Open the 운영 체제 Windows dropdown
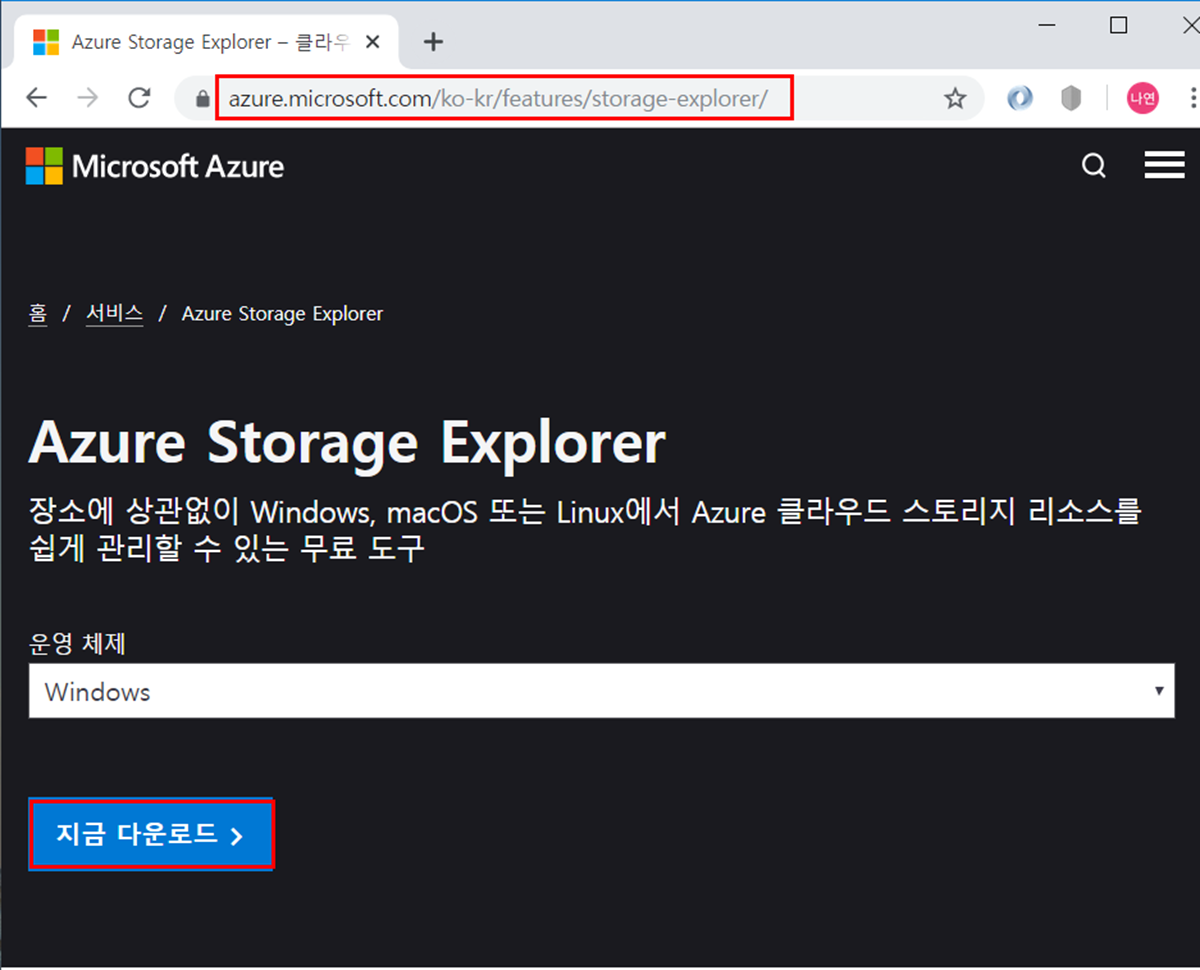 (x=602, y=691)
